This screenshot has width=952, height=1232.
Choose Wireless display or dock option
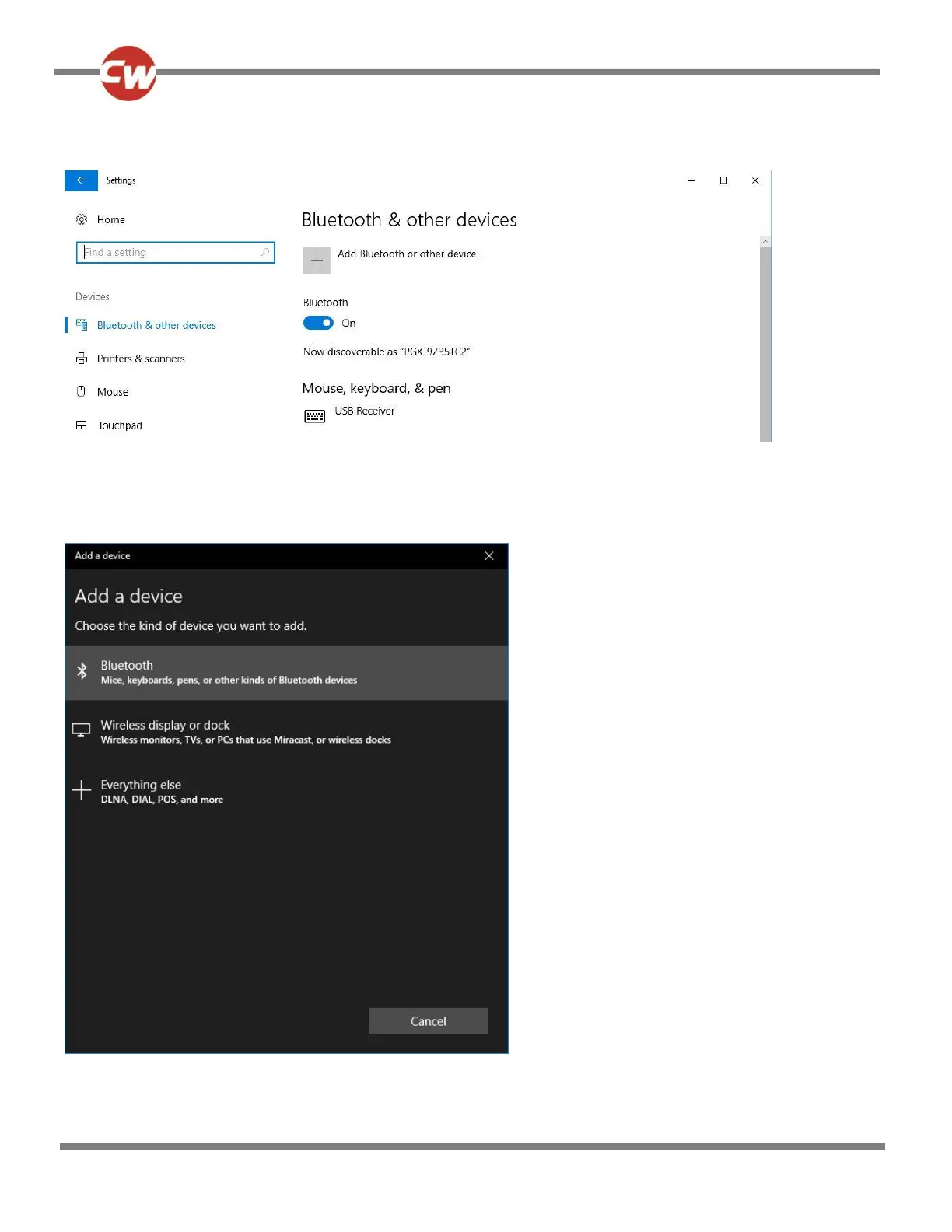tap(286, 732)
